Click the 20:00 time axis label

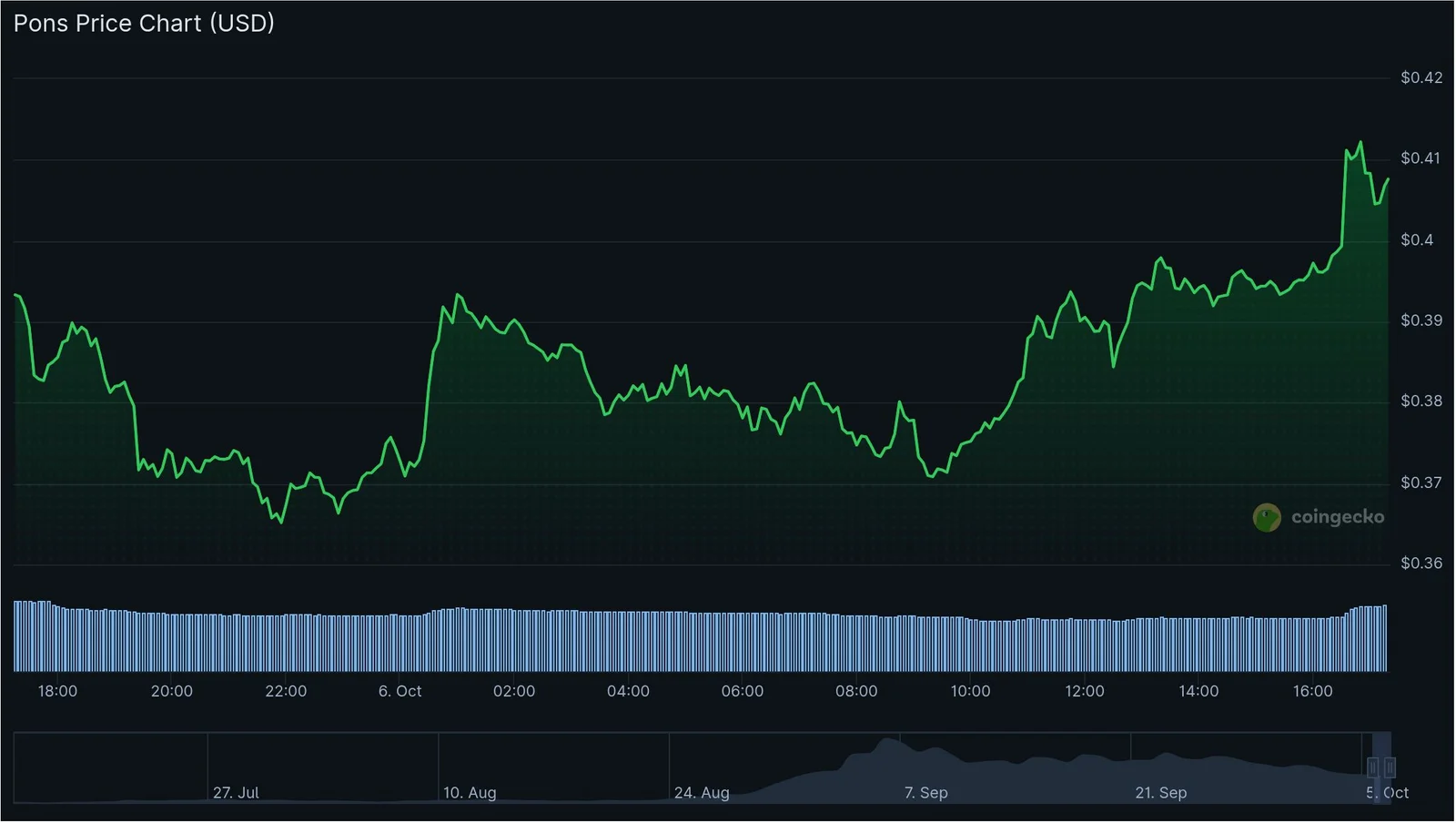(x=172, y=692)
